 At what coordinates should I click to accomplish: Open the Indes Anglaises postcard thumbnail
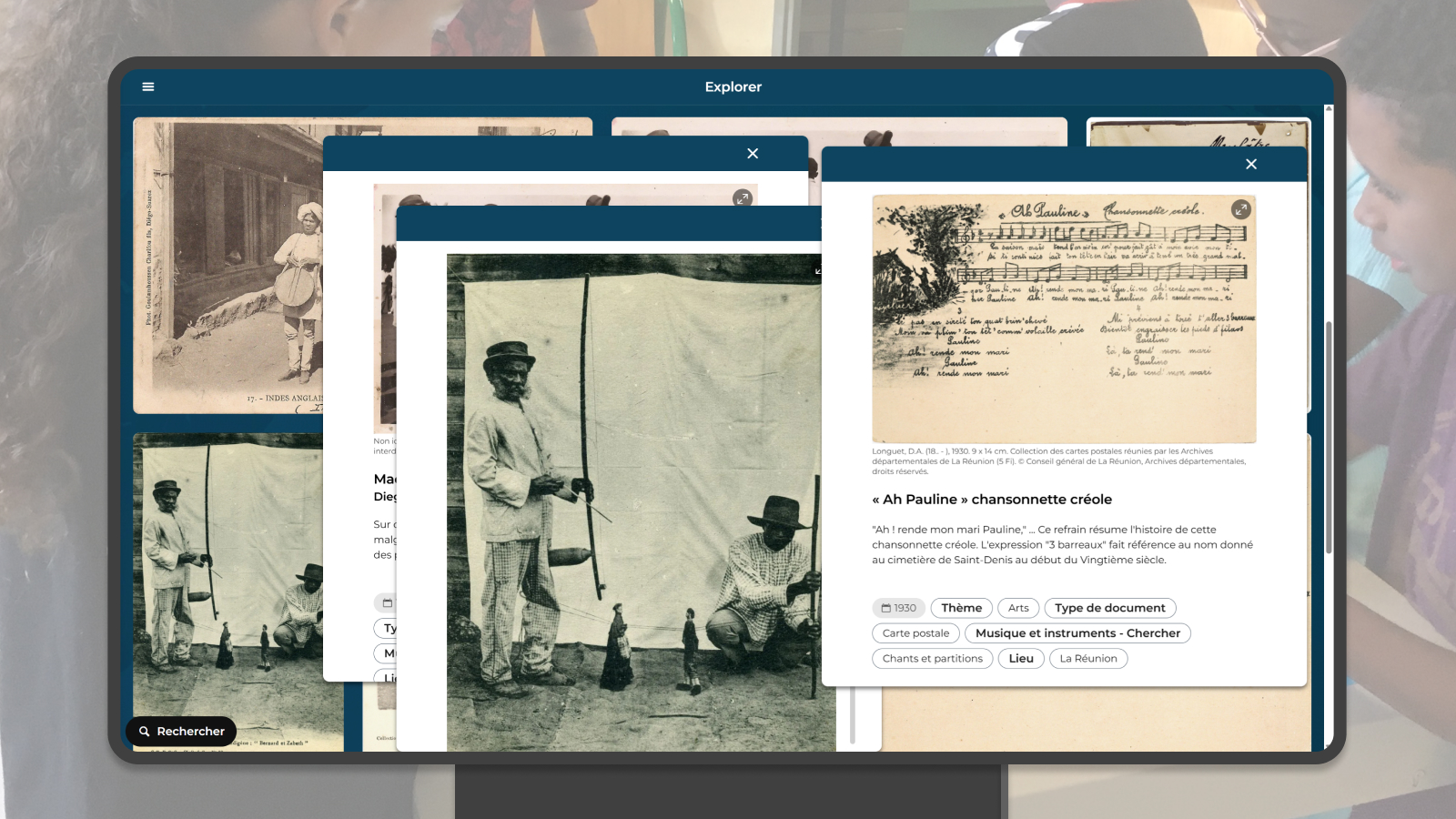point(227,264)
